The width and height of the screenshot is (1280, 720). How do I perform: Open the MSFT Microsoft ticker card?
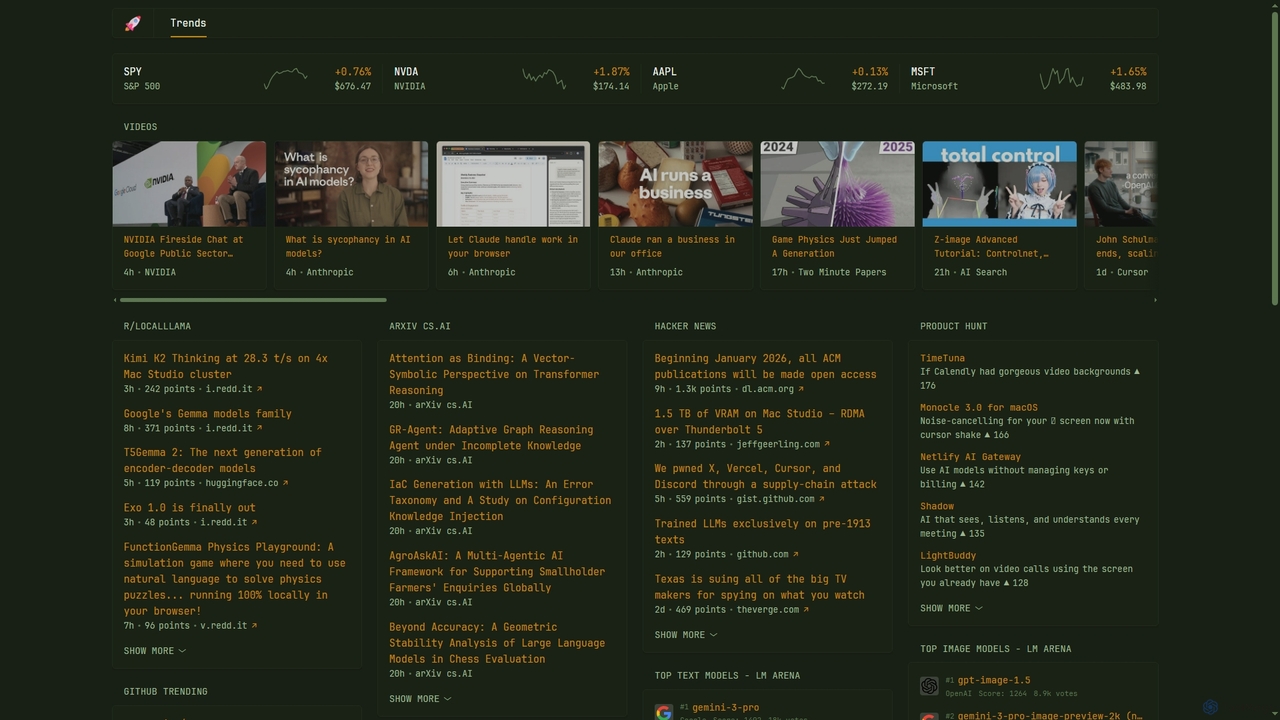[1029, 79]
